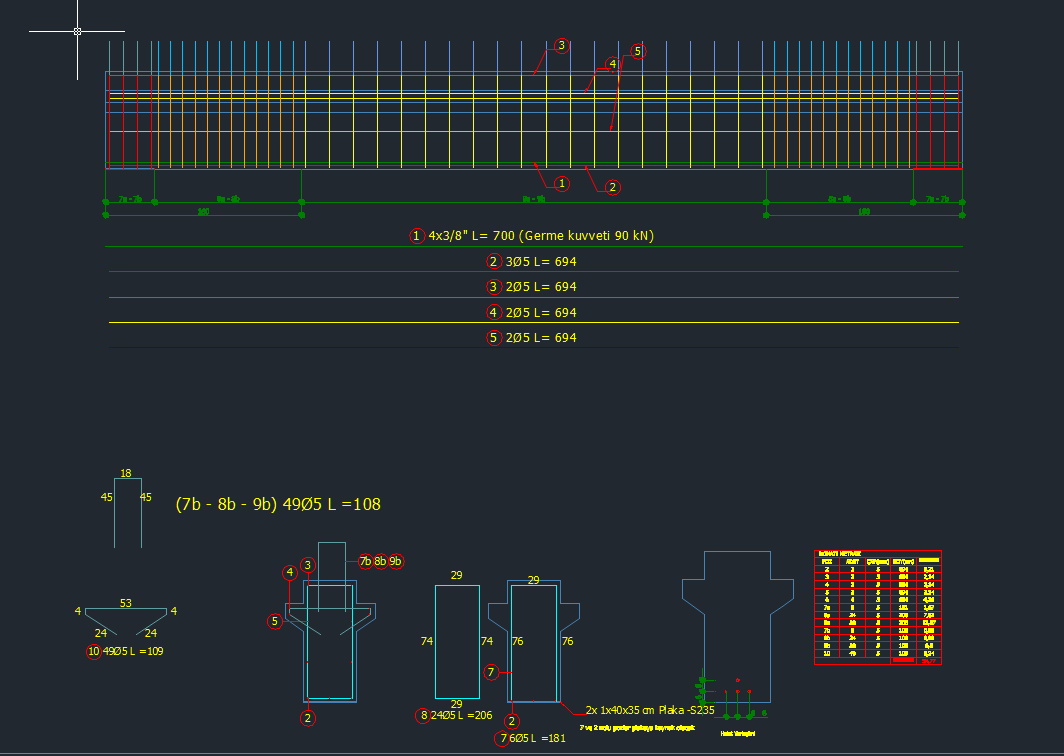
Task: Click circled number 5 beside the last 2Ø5 L= 694
Action: (493, 338)
